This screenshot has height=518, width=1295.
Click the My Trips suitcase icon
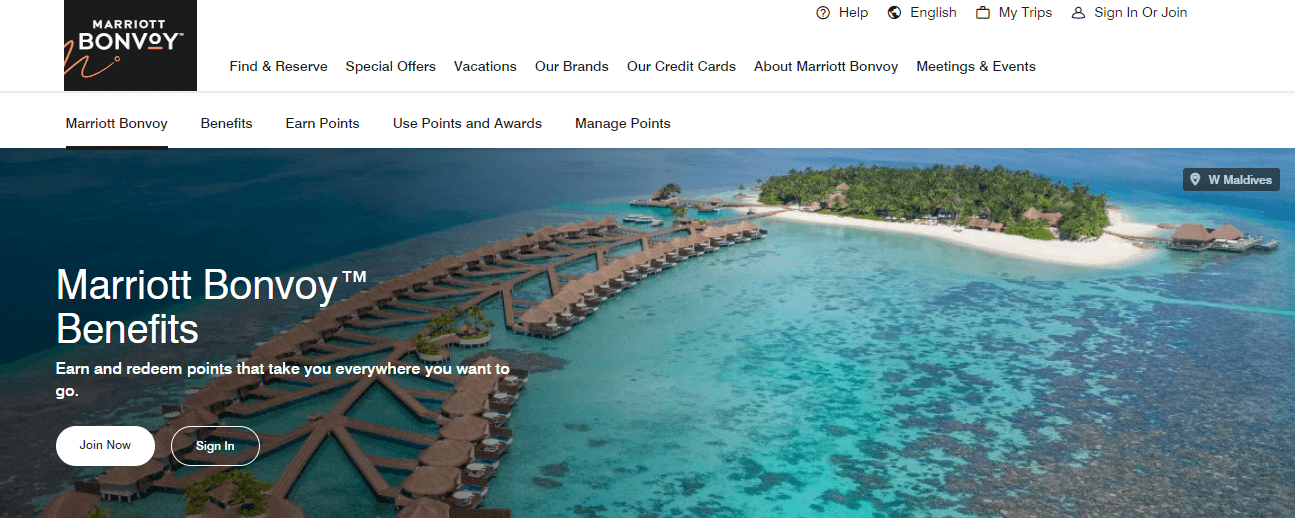pyautogui.click(x=983, y=13)
